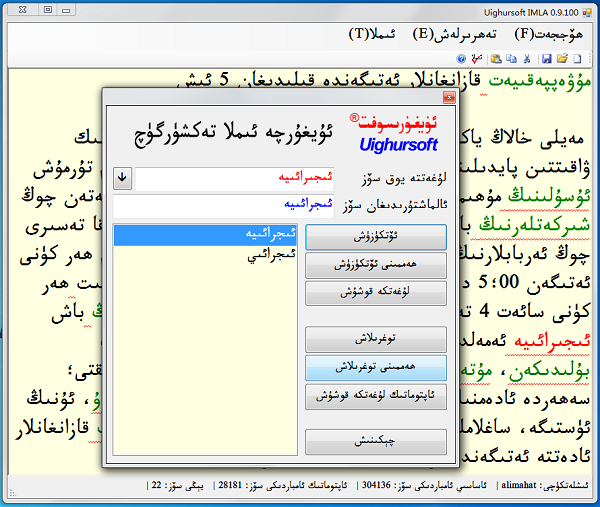This screenshot has width=600, height=507.
Task: Click the spell check red checkmark icon
Action: point(476,59)
